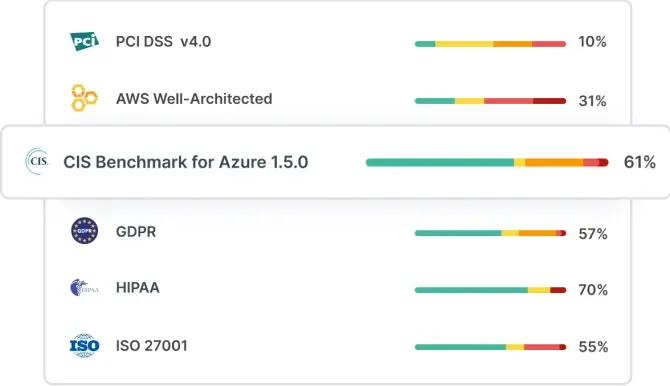Click the AWS Well-Architected progress bar
670x386 pixels.
tap(490, 101)
